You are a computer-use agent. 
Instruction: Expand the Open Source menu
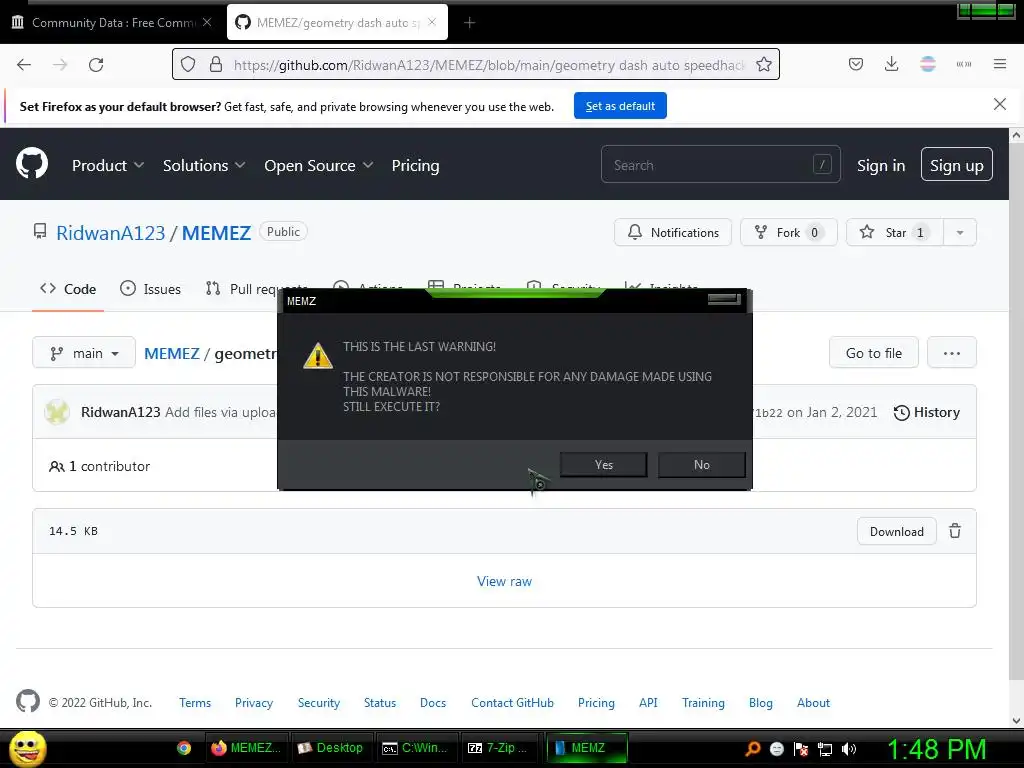319,165
